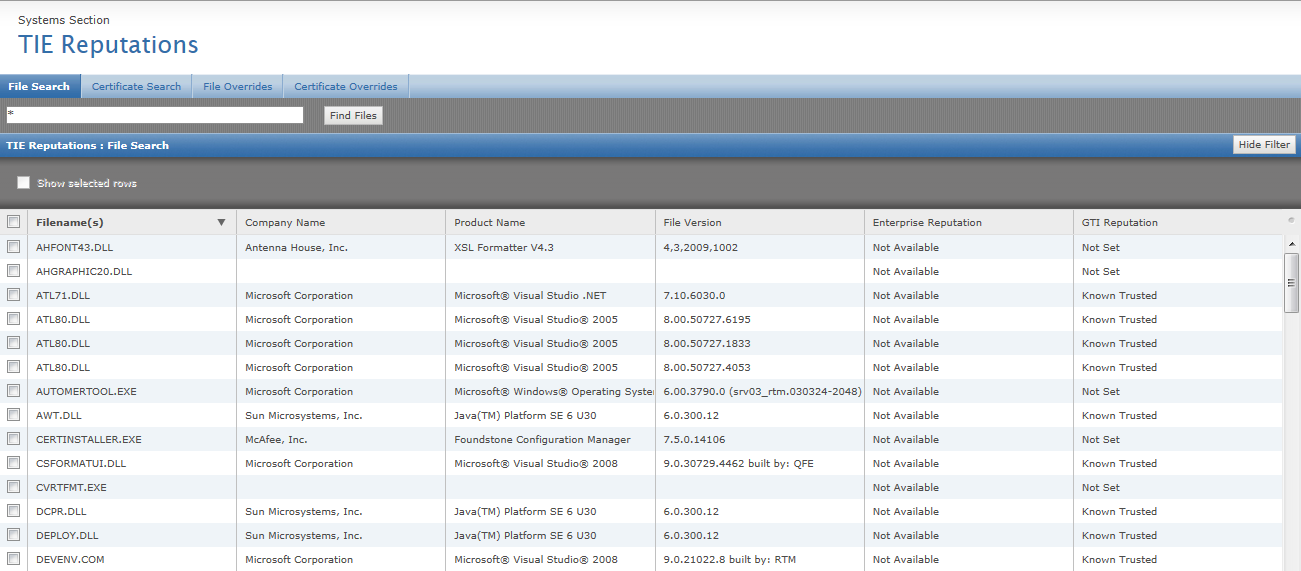Sort by the GTI Reputation header

pyautogui.click(x=1177, y=222)
